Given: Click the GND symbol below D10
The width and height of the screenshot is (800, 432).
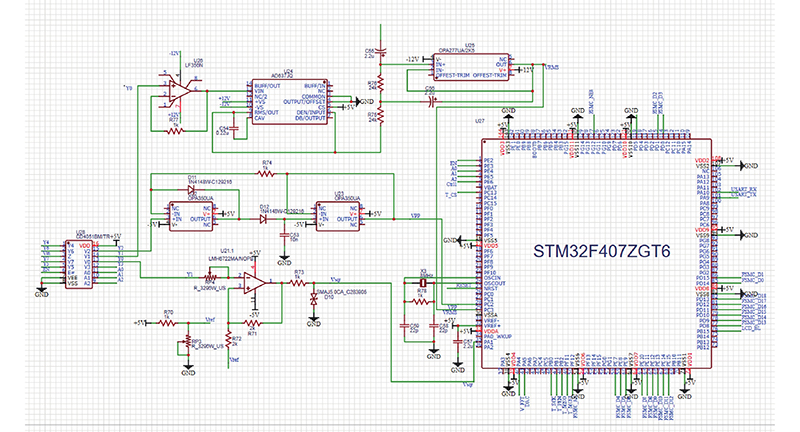Looking at the screenshot, I should coord(314,320).
